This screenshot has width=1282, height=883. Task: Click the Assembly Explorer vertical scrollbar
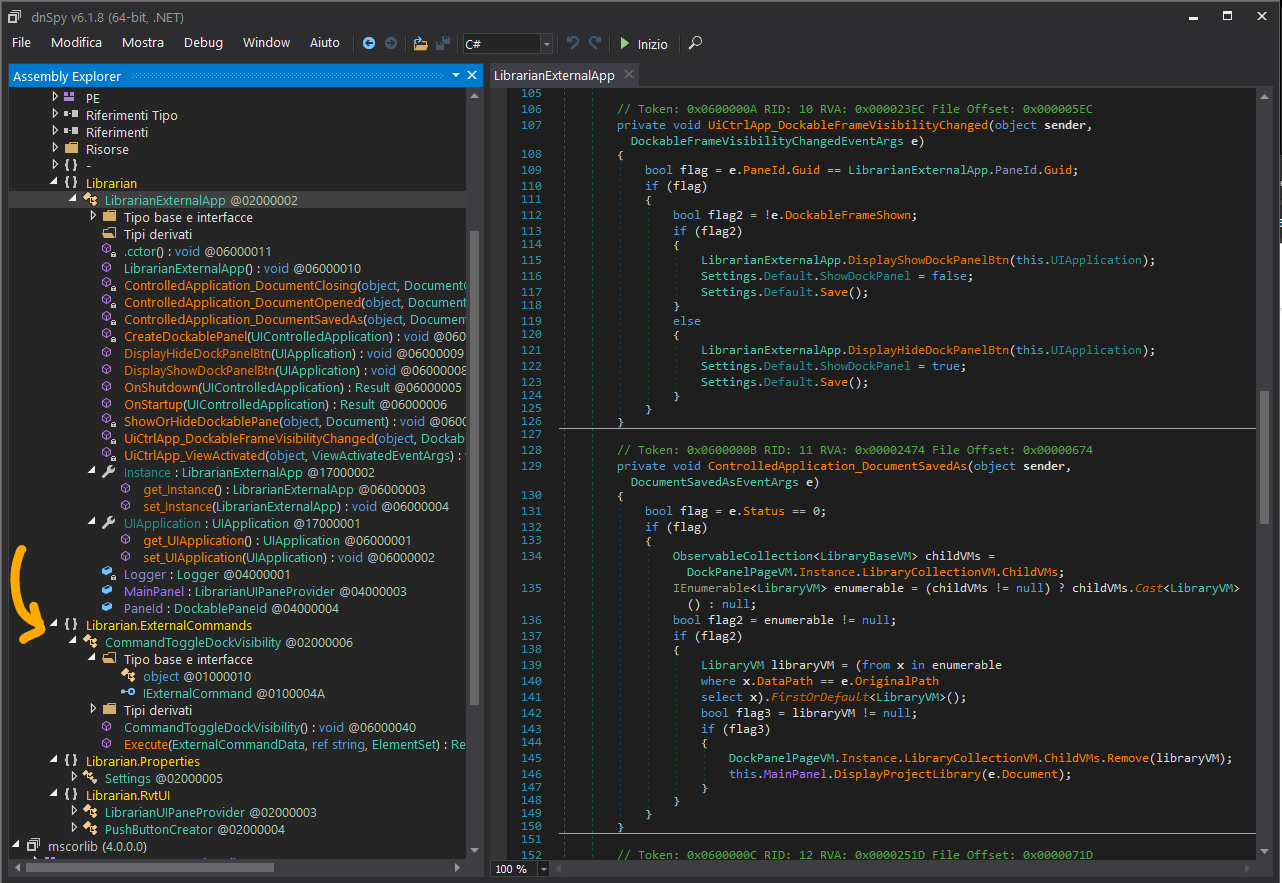click(474, 466)
